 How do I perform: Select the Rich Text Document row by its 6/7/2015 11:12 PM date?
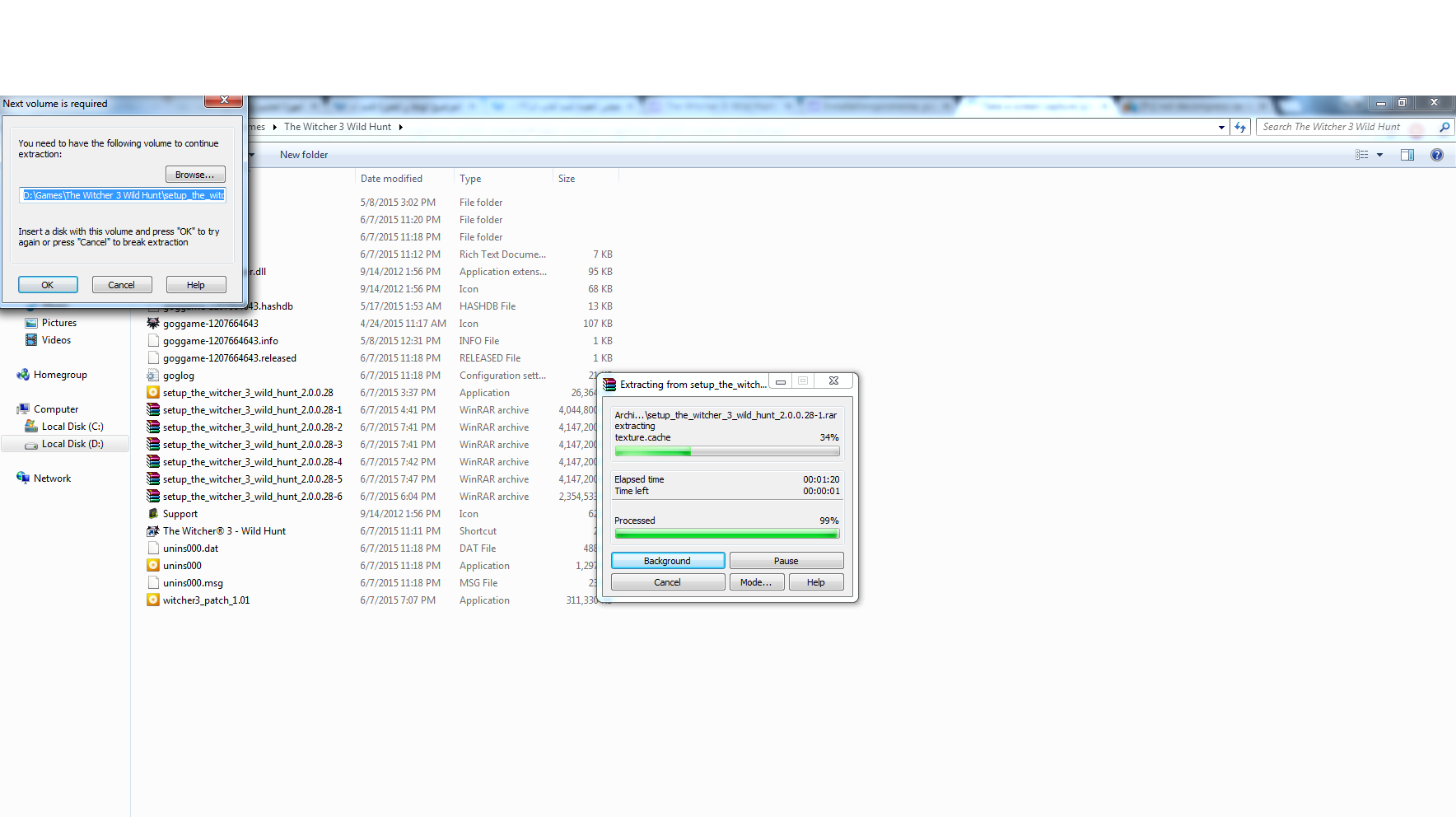[x=400, y=254]
